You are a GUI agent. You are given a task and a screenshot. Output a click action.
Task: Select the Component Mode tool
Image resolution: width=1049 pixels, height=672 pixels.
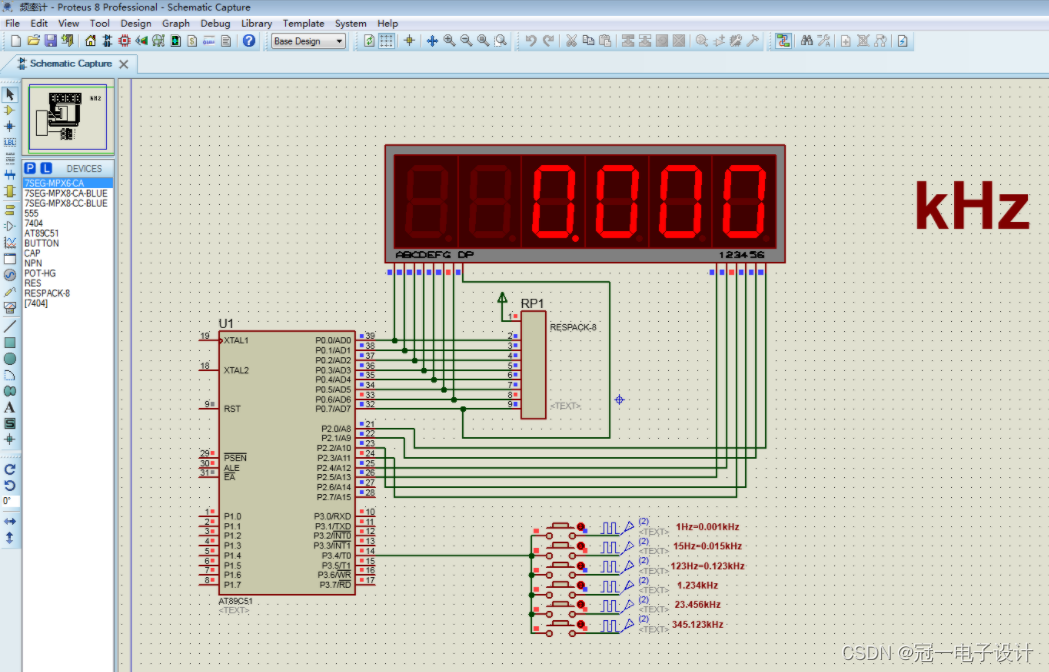[x=10, y=110]
